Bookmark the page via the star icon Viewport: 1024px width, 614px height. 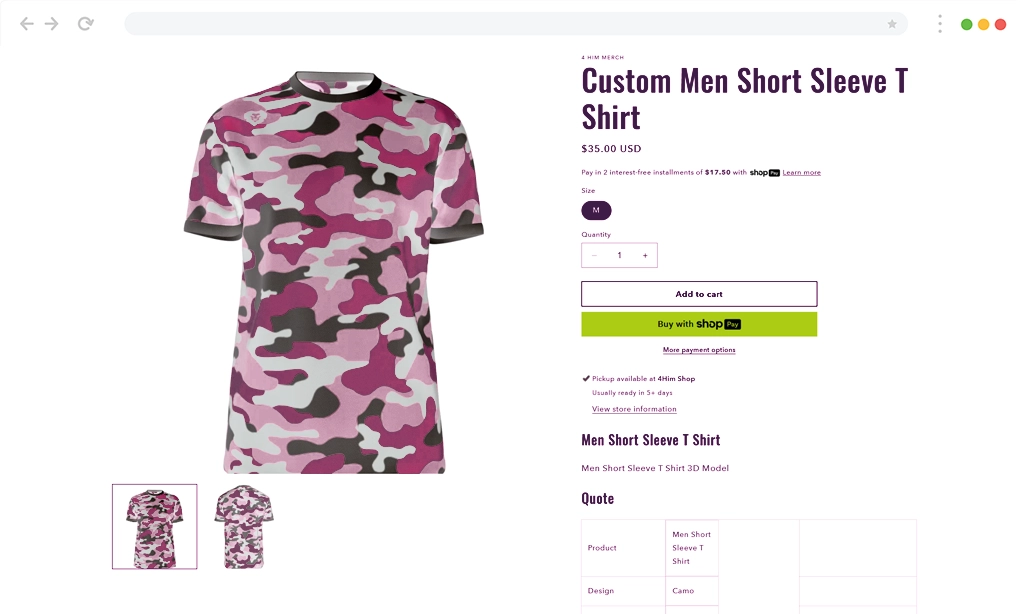891,23
